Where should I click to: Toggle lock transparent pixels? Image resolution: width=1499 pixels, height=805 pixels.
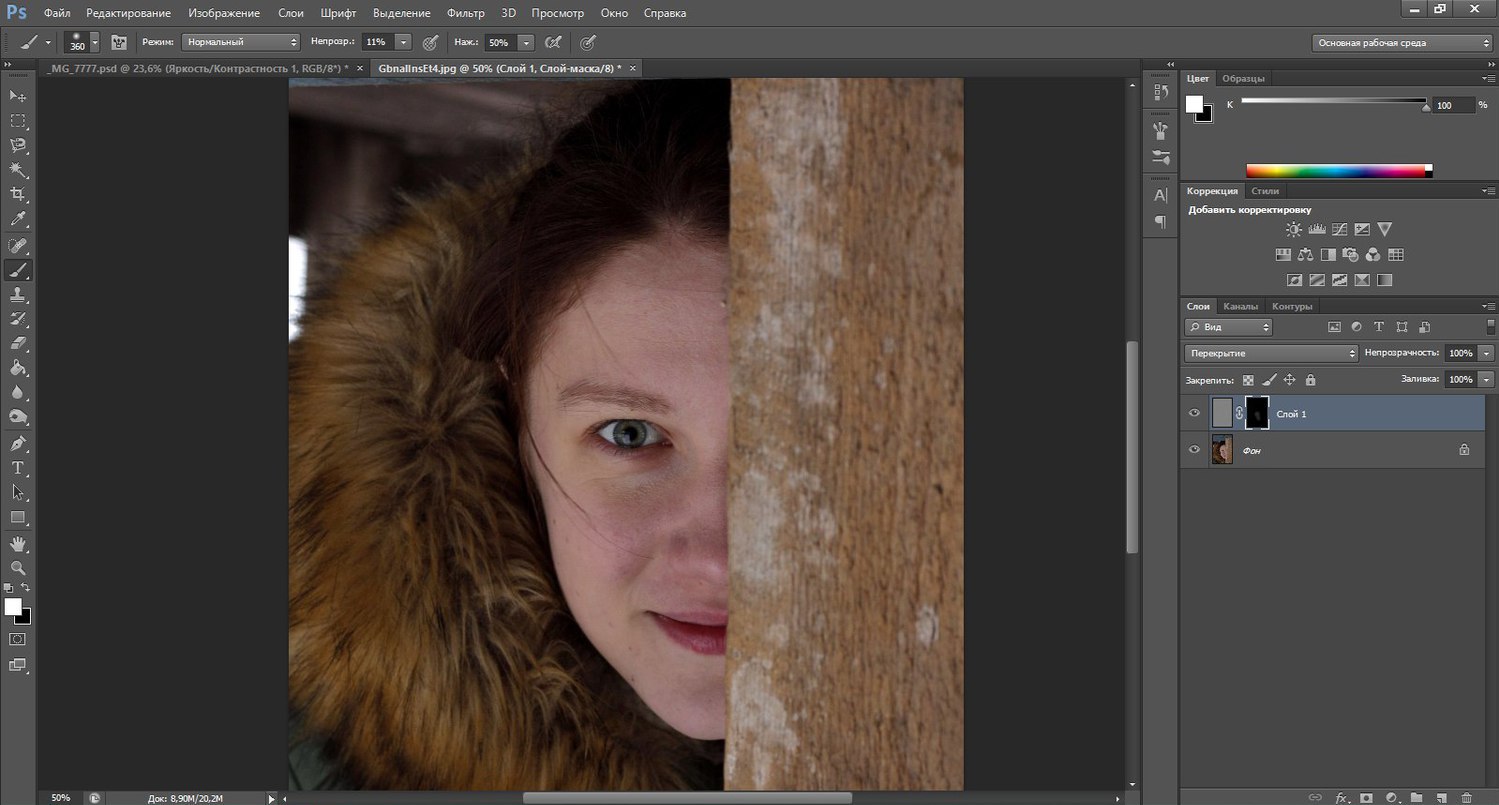point(1248,380)
